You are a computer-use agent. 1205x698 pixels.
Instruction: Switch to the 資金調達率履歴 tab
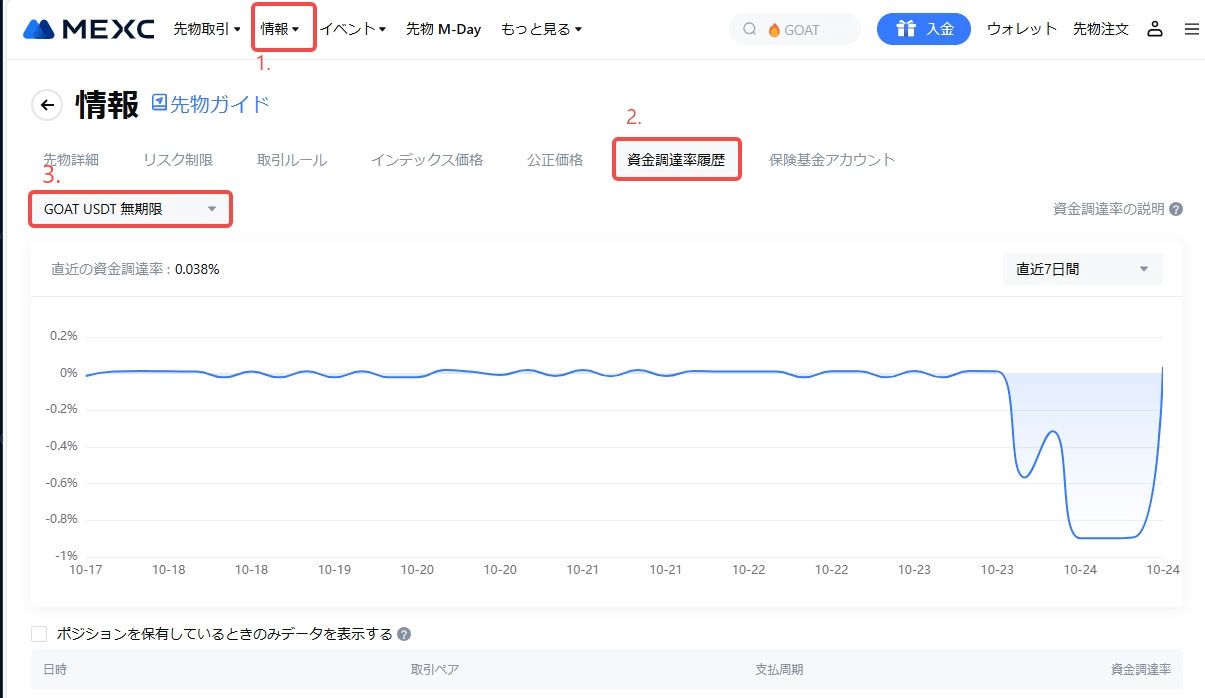(676, 160)
